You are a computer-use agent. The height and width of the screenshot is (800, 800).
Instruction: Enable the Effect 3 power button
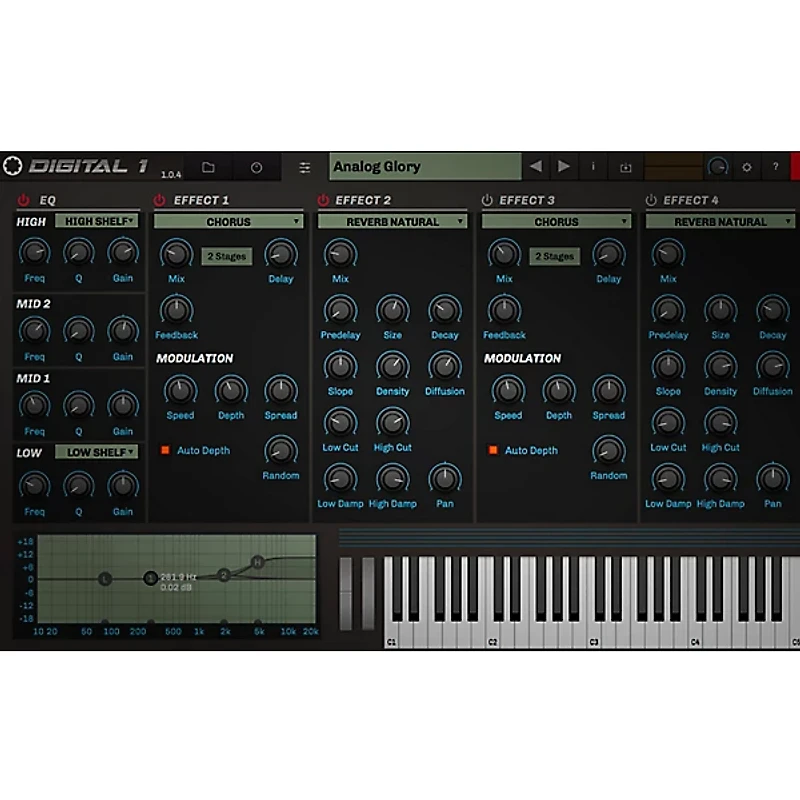pyautogui.click(x=487, y=200)
